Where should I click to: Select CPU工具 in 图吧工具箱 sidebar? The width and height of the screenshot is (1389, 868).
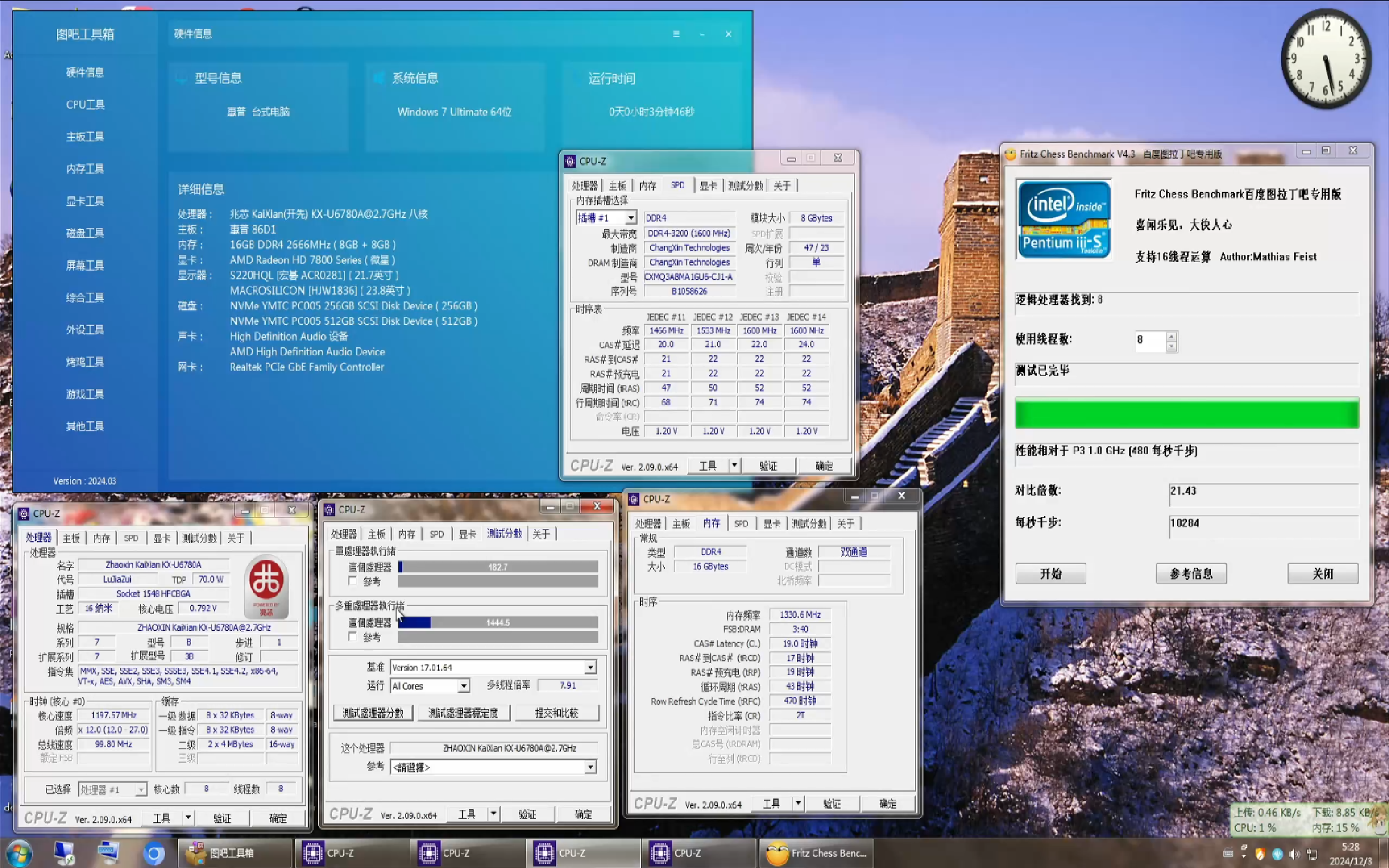tap(85, 105)
